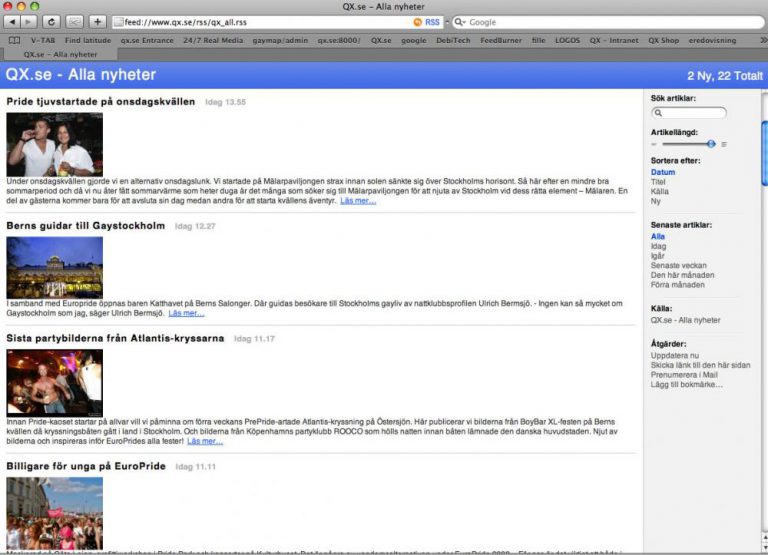Open Läs mer link for Berns article
Image resolution: width=768 pixels, height=555 pixels.
click(x=186, y=313)
